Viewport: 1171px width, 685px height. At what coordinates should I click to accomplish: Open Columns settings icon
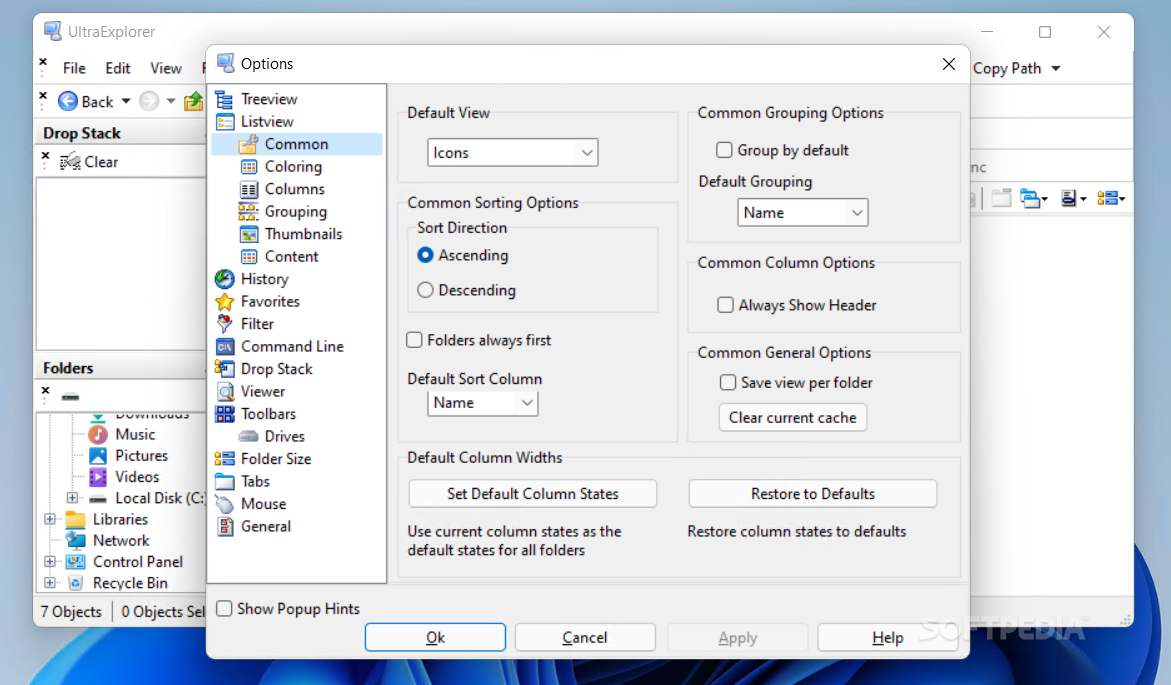pyautogui.click(x=249, y=189)
